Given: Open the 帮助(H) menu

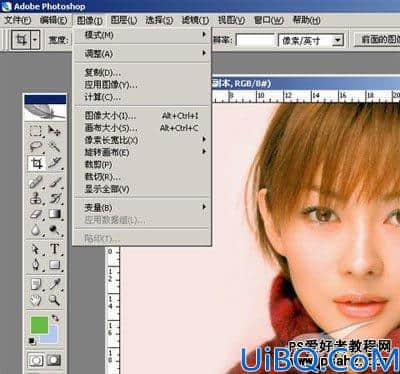Looking at the screenshot, I should click(x=306, y=20).
